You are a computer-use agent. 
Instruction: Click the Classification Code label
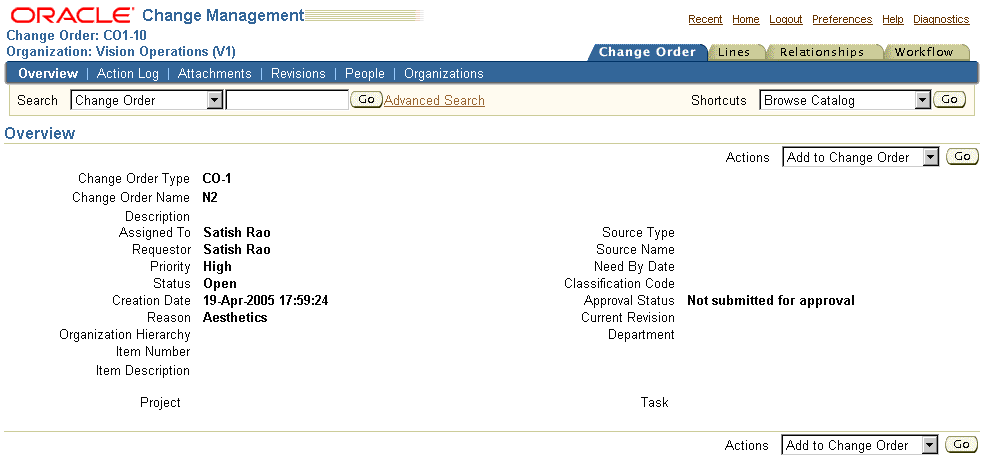tap(619, 284)
